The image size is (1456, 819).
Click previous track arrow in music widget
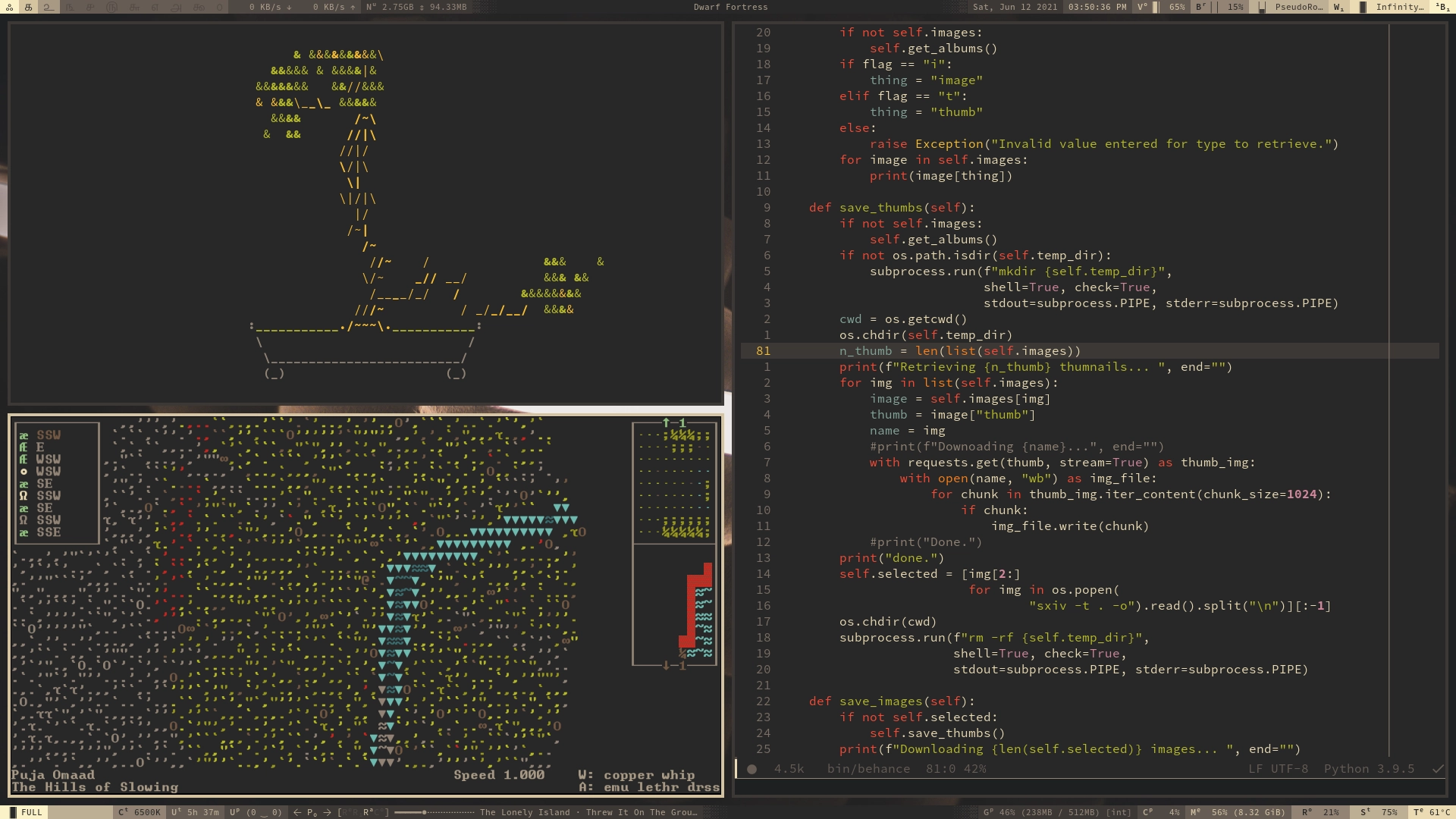(x=297, y=812)
